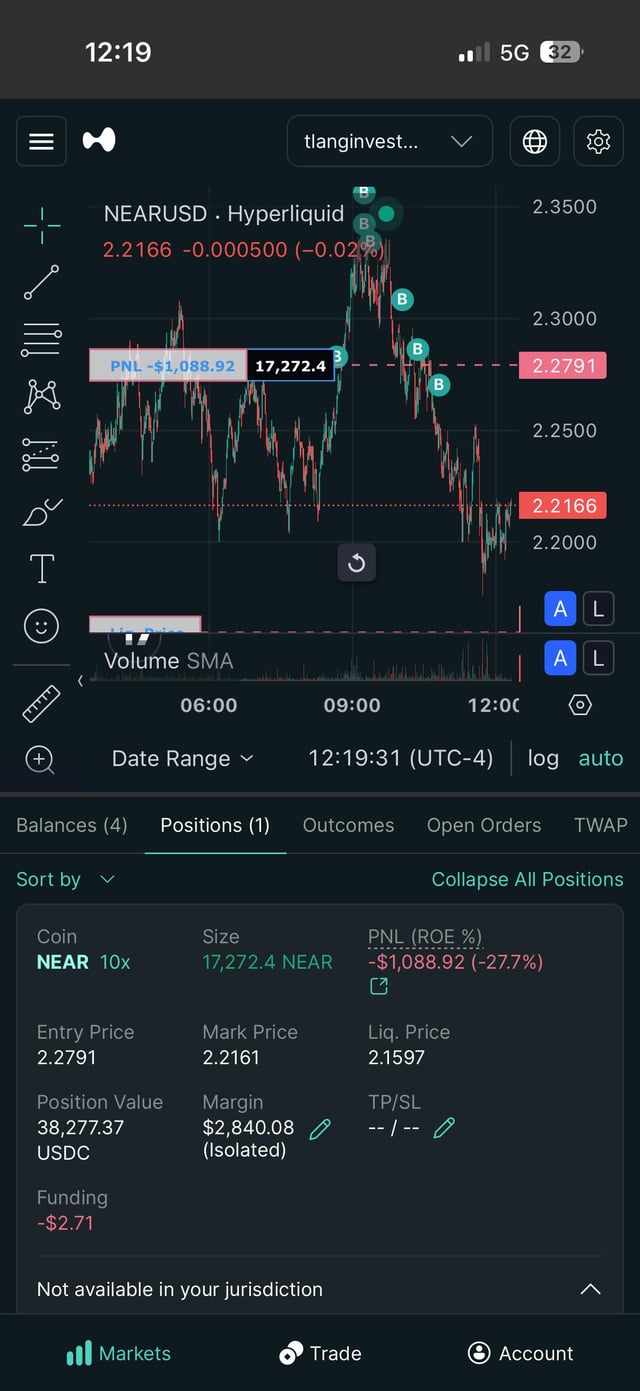Click the 17,272.4 NEAR size value

coord(267,962)
